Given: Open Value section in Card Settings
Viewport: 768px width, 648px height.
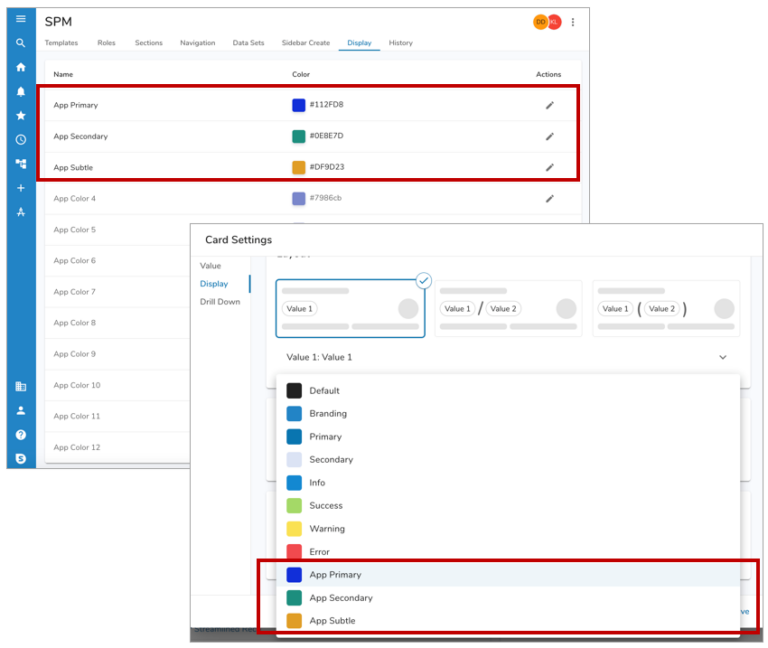Looking at the screenshot, I should tap(210, 266).
